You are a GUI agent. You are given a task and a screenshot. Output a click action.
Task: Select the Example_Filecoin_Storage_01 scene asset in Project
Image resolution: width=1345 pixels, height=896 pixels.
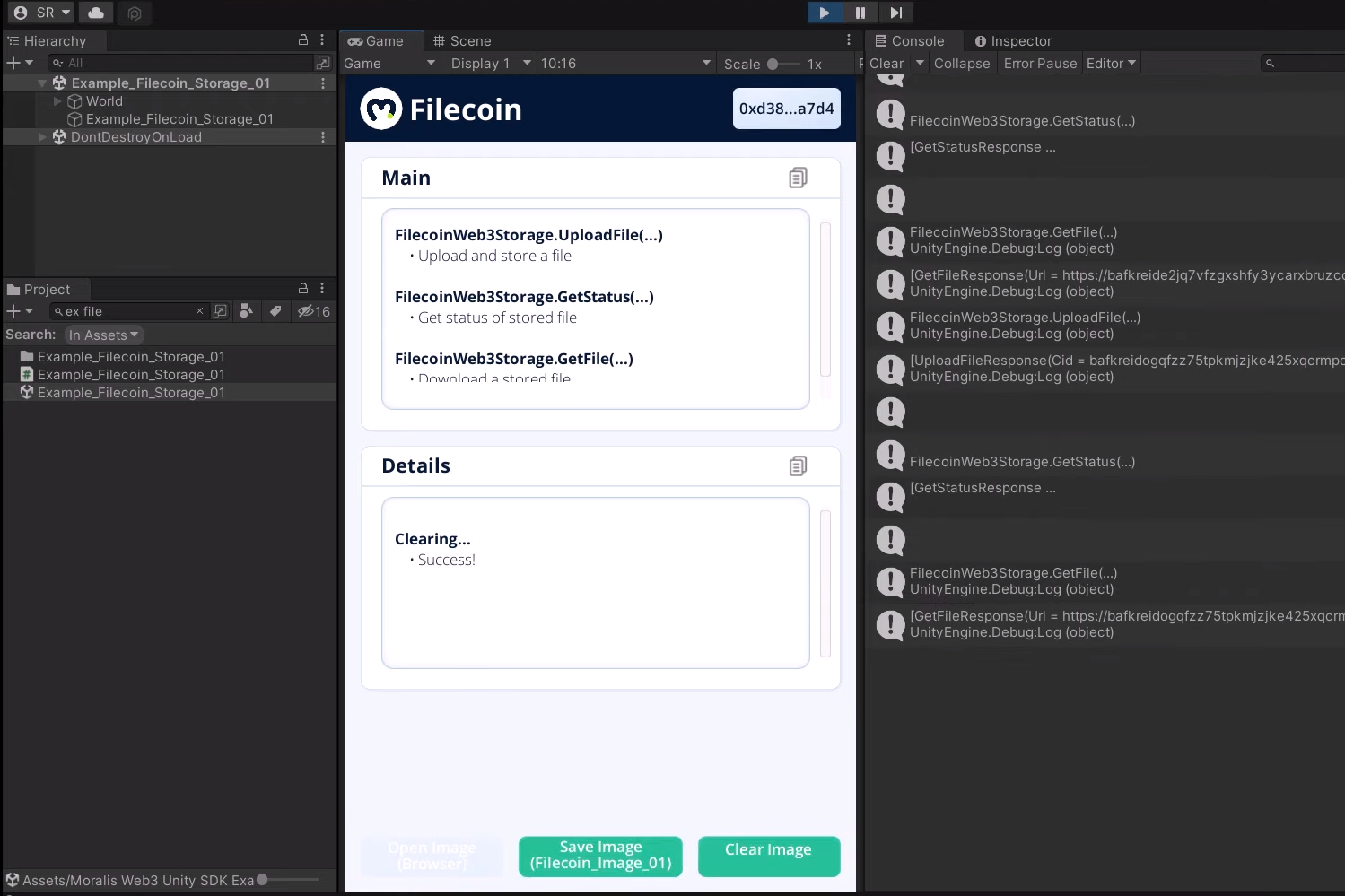123,393
